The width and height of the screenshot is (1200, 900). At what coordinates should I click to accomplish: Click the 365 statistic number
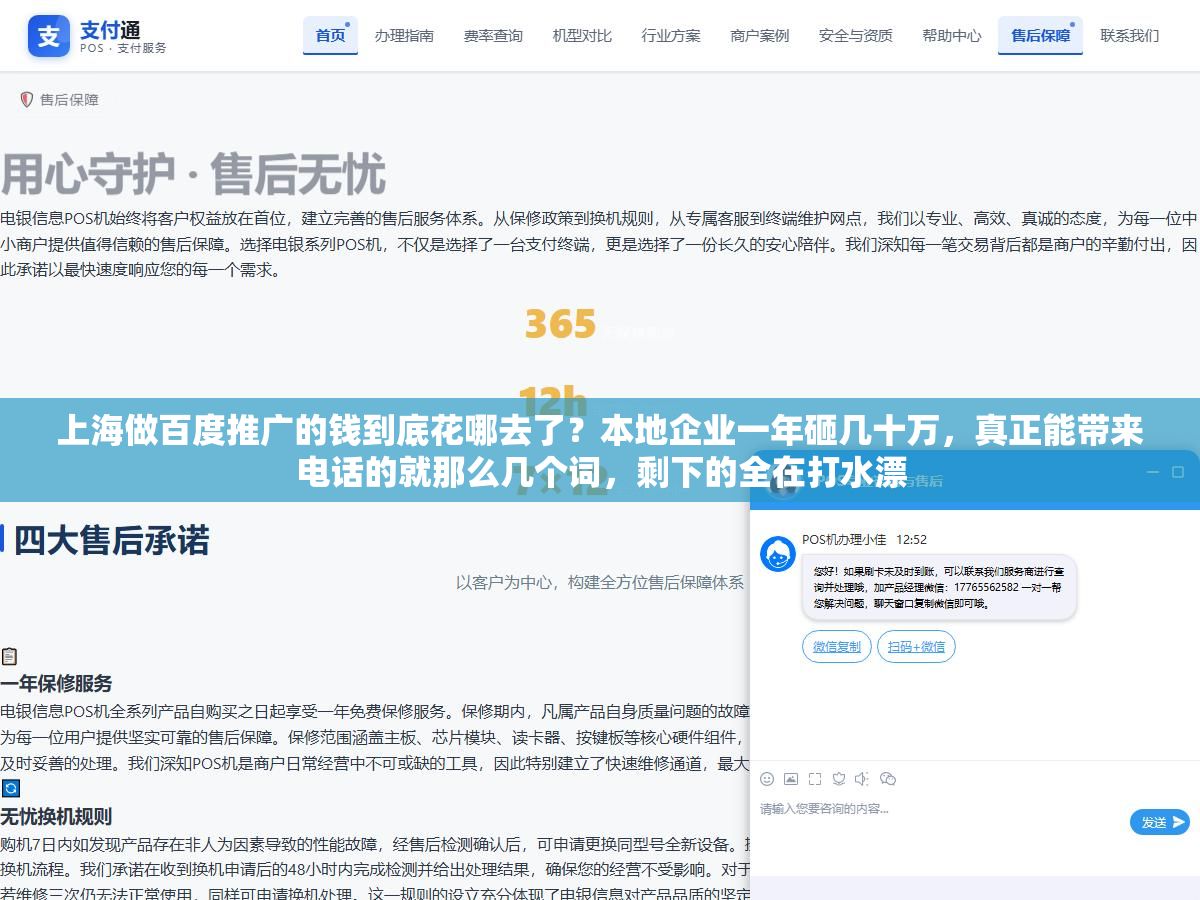(x=560, y=324)
